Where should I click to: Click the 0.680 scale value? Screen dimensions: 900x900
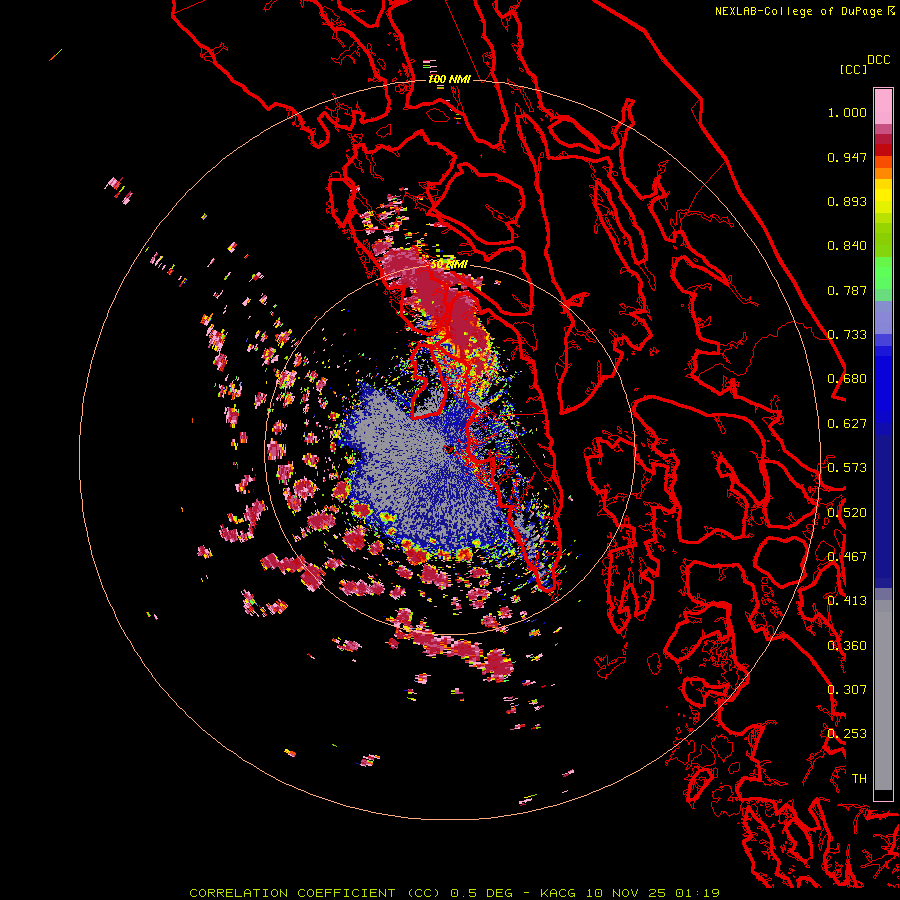click(847, 379)
